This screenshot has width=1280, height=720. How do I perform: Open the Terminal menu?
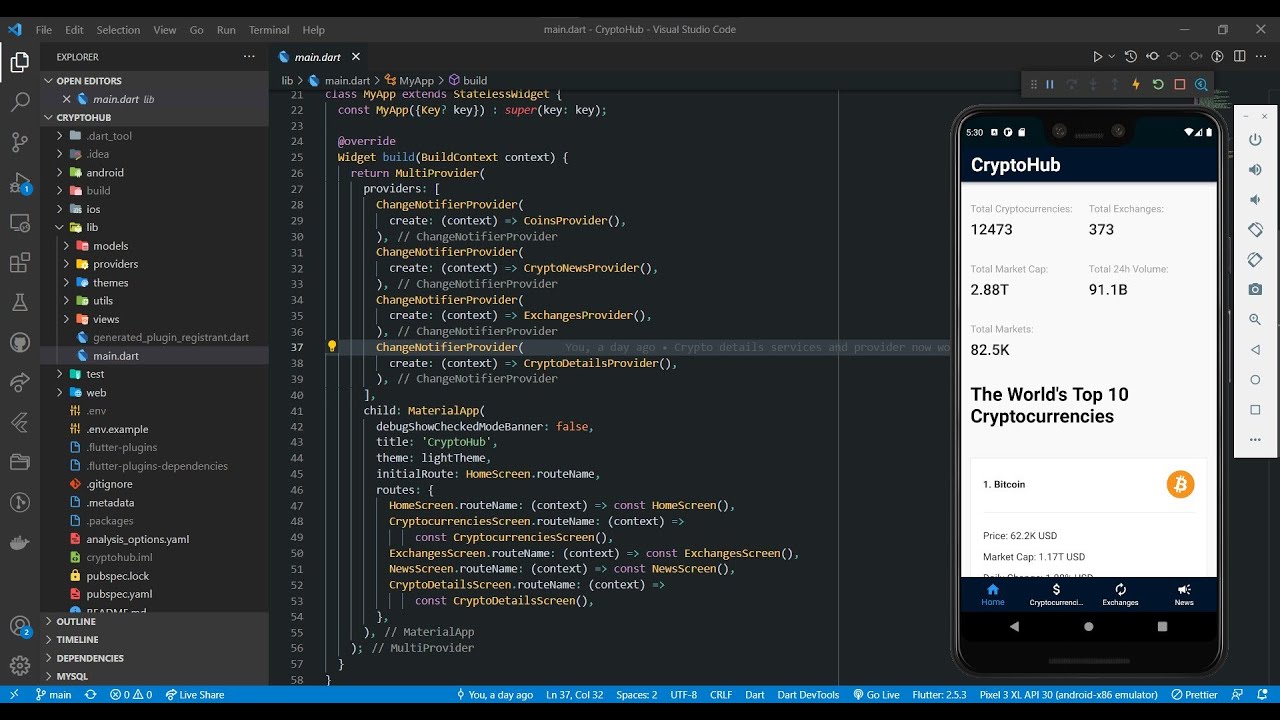[x=269, y=30]
